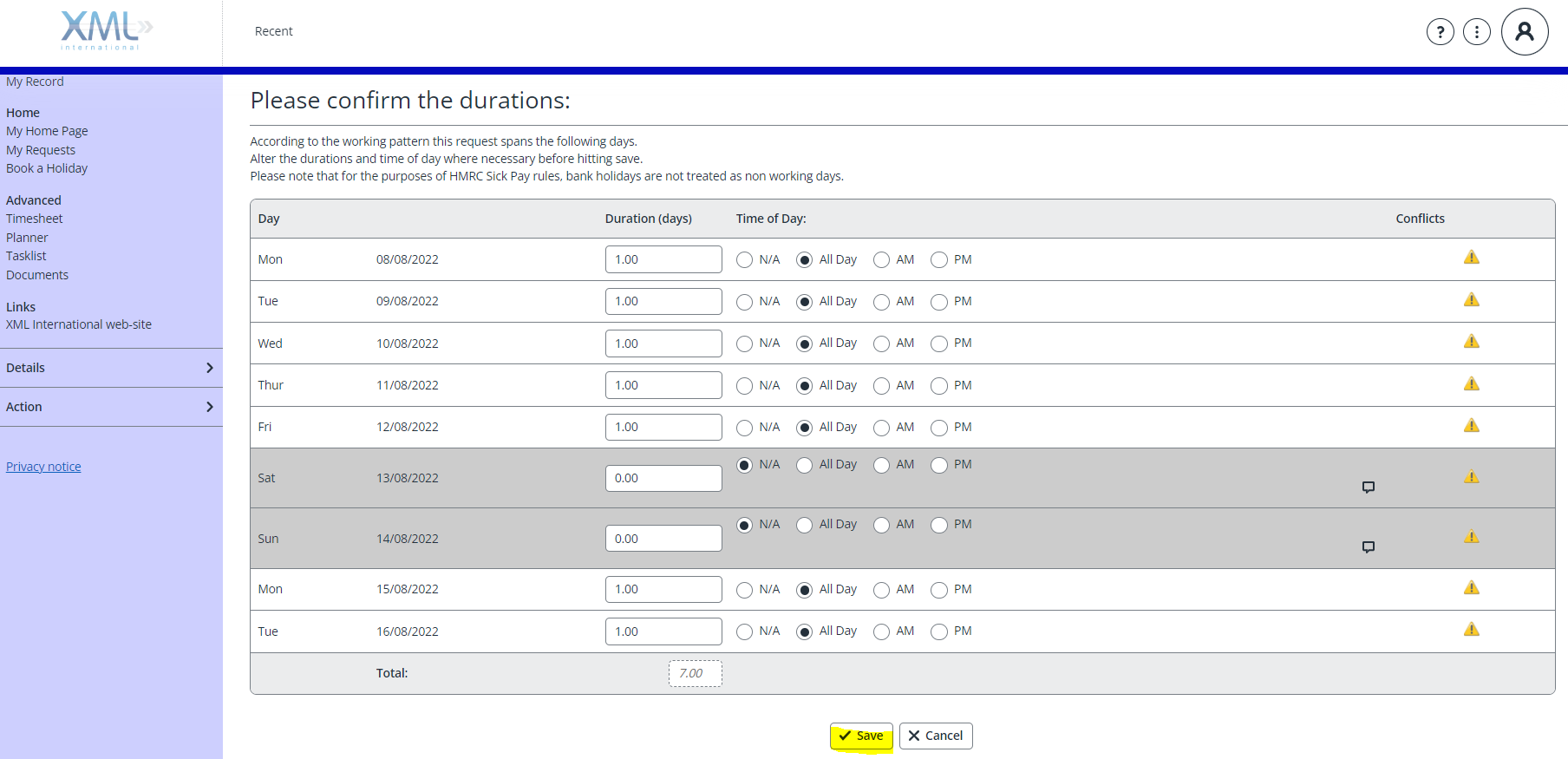Click conflict warning icon for 15/08/2022
This screenshot has height=759, width=1568.
pyautogui.click(x=1472, y=588)
